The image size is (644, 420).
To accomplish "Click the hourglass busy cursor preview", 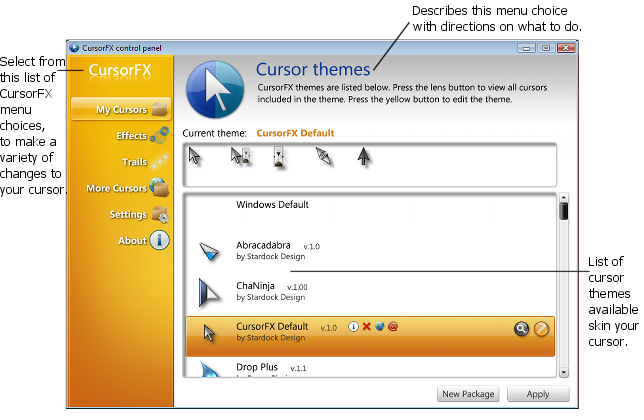I will [278, 158].
